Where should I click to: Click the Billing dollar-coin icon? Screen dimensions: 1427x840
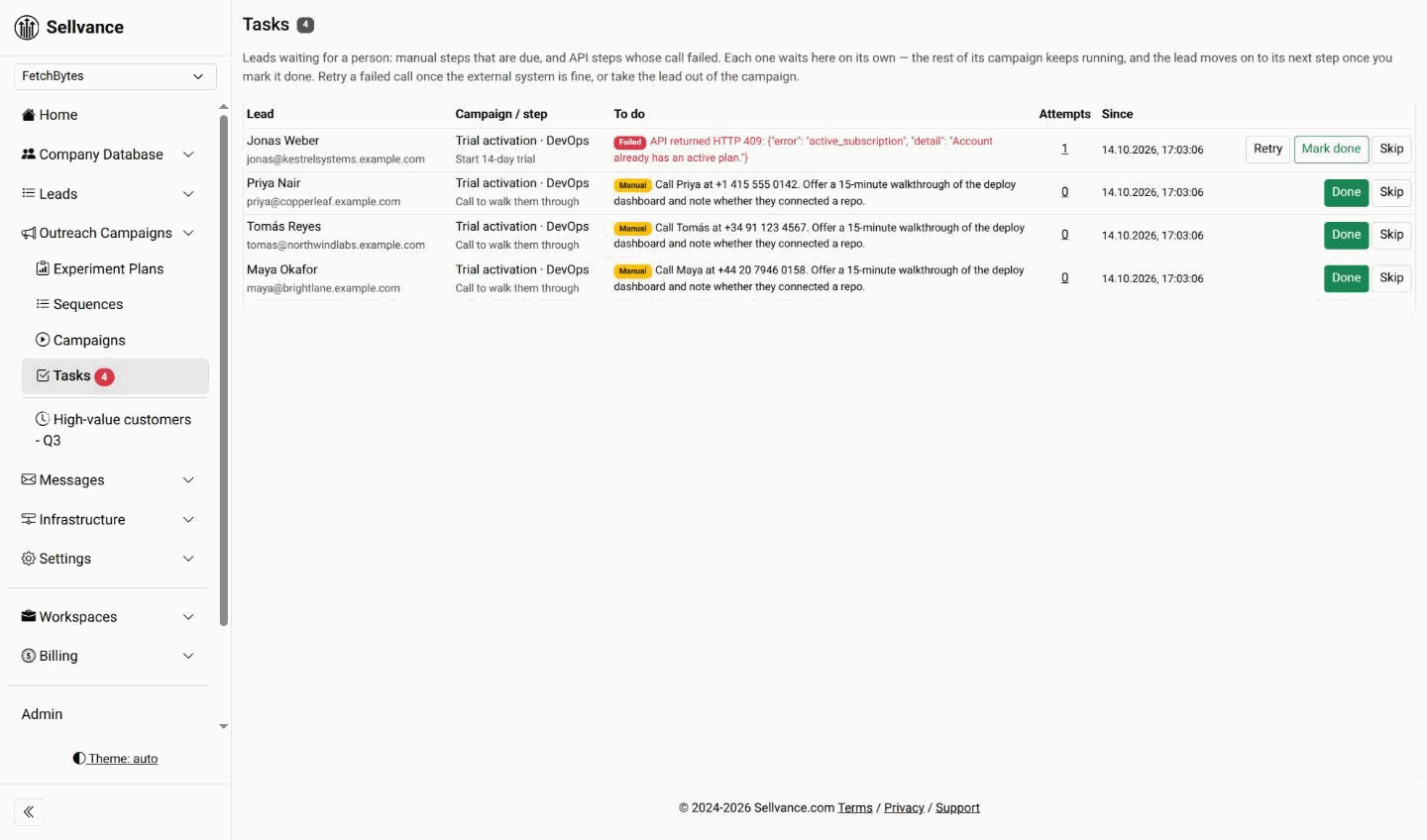[x=29, y=656]
